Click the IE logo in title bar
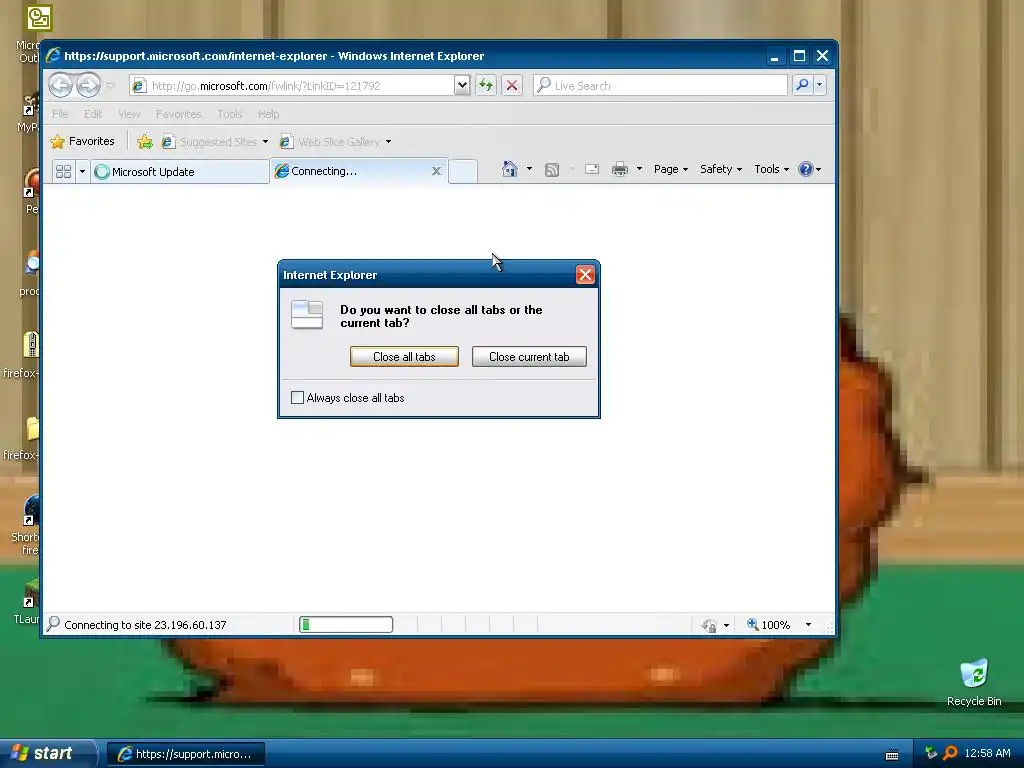Viewport: 1024px width, 768px height. click(53, 56)
